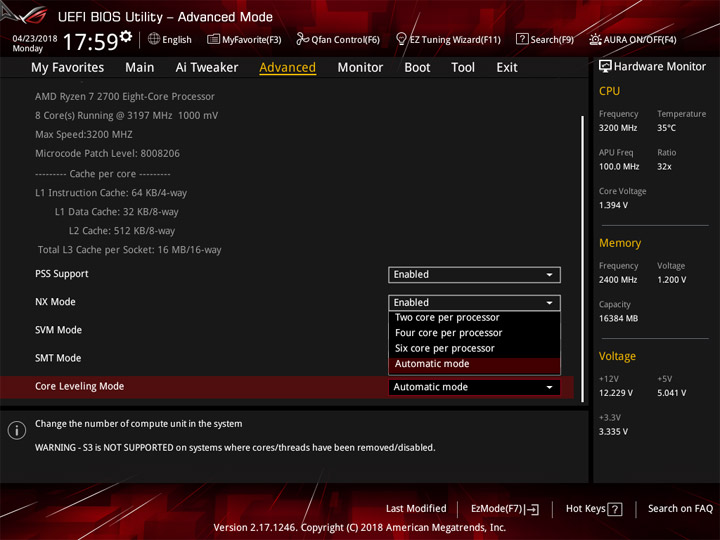Switch to the Ai Tweaker tab

[207, 68]
